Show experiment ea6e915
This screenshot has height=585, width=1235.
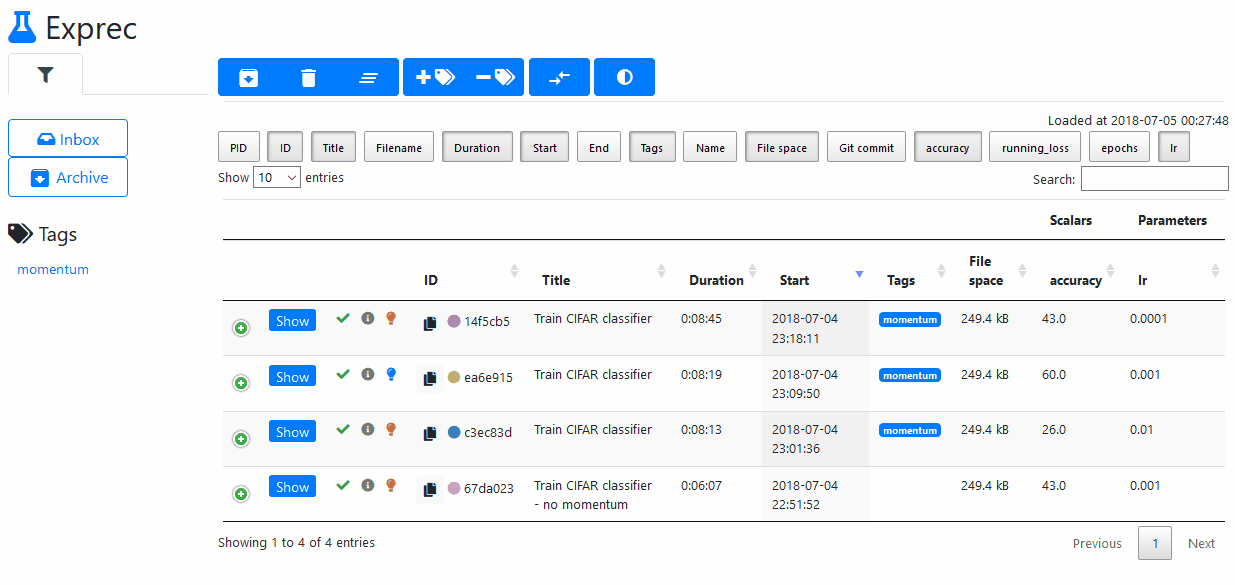click(292, 376)
